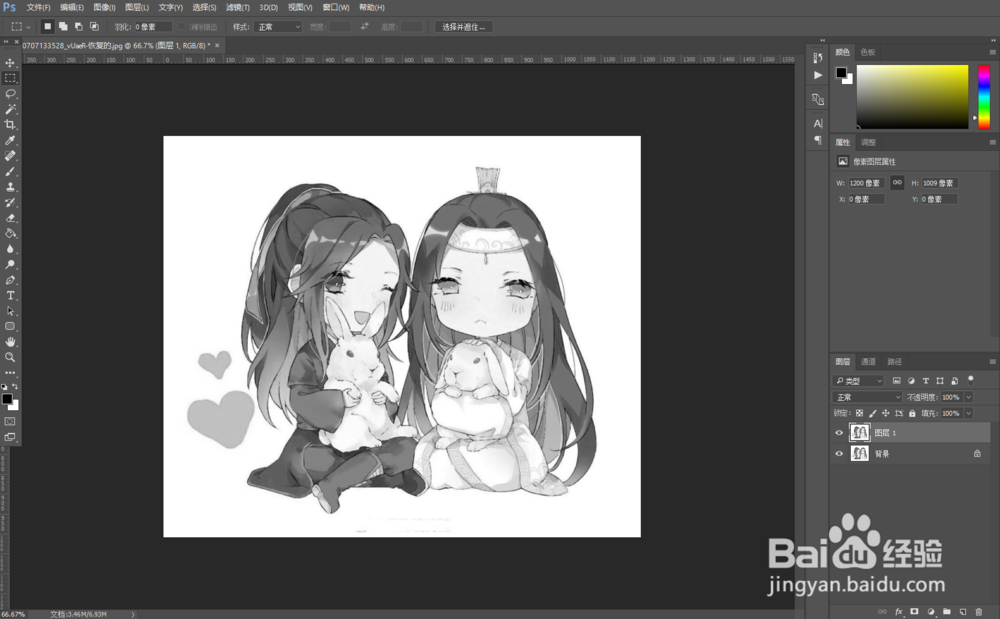Open the Layers panel flyout menu

point(992,361)
